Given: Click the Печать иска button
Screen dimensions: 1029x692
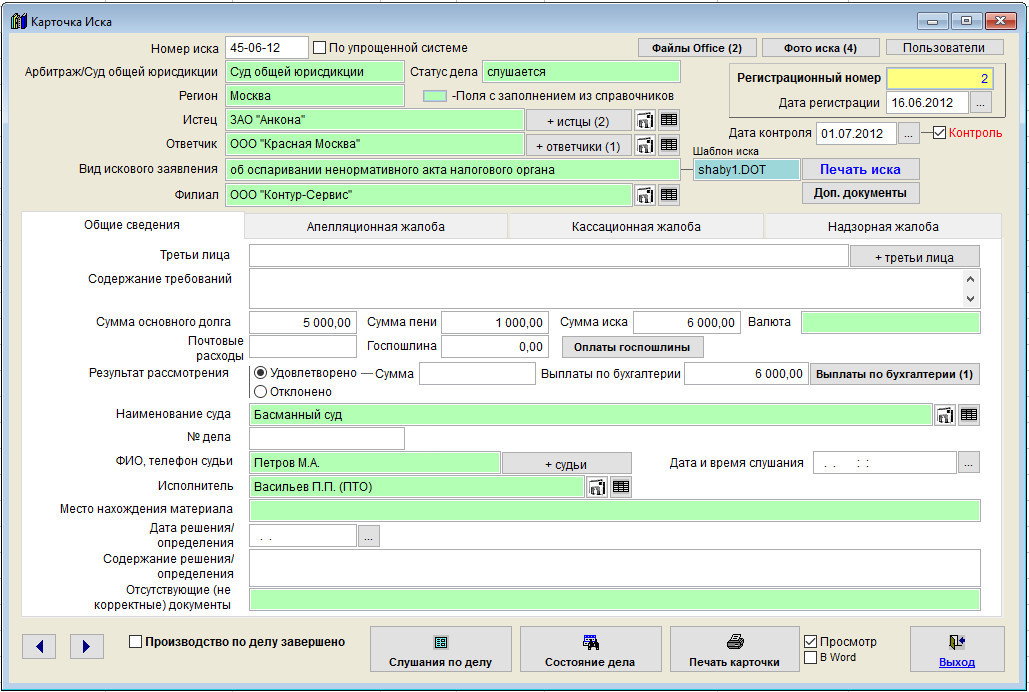Looking at the screenshot, I should [860, 169].
